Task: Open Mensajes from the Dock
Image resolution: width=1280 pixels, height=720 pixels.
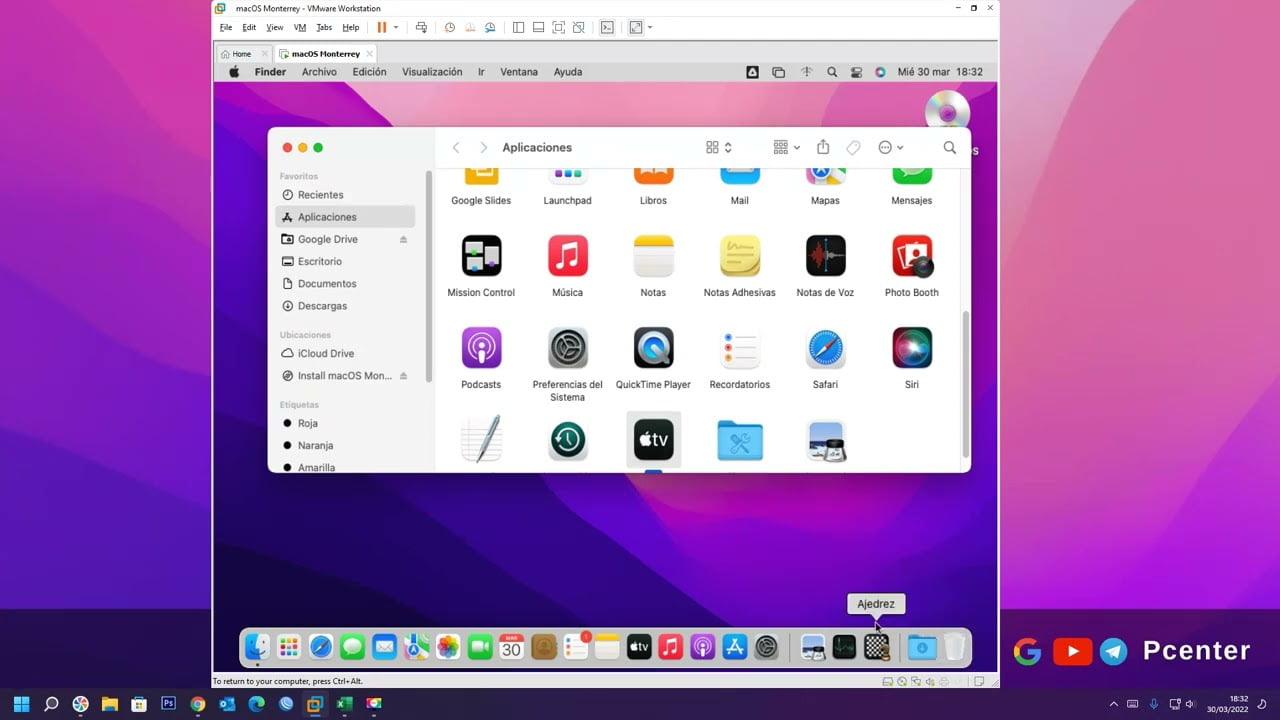Action: click(x=352, y=648)
